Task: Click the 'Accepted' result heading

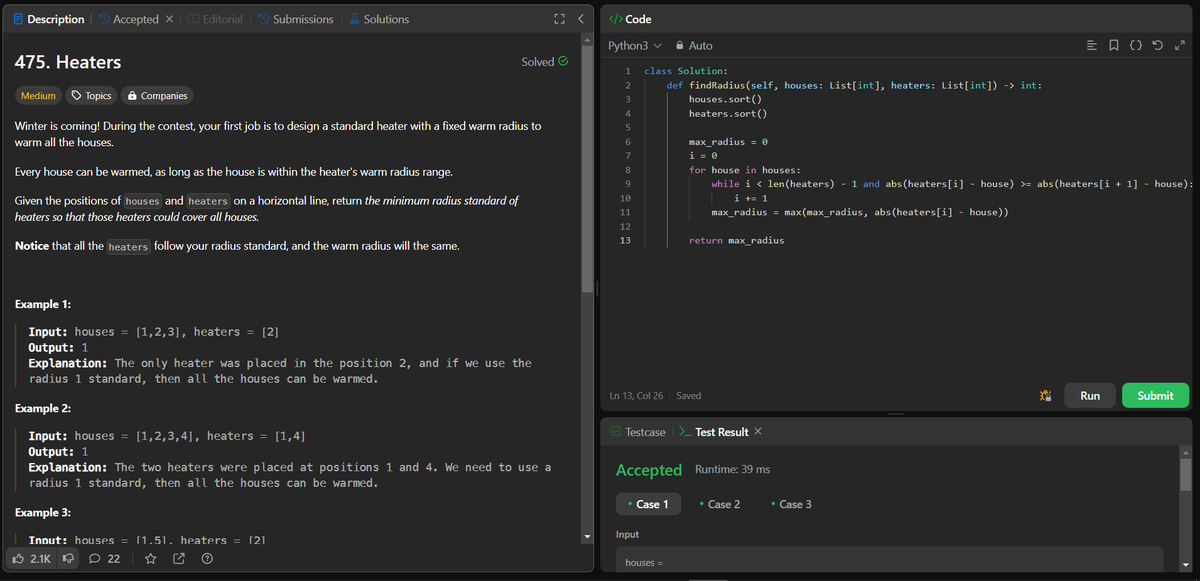Action: 649,470
